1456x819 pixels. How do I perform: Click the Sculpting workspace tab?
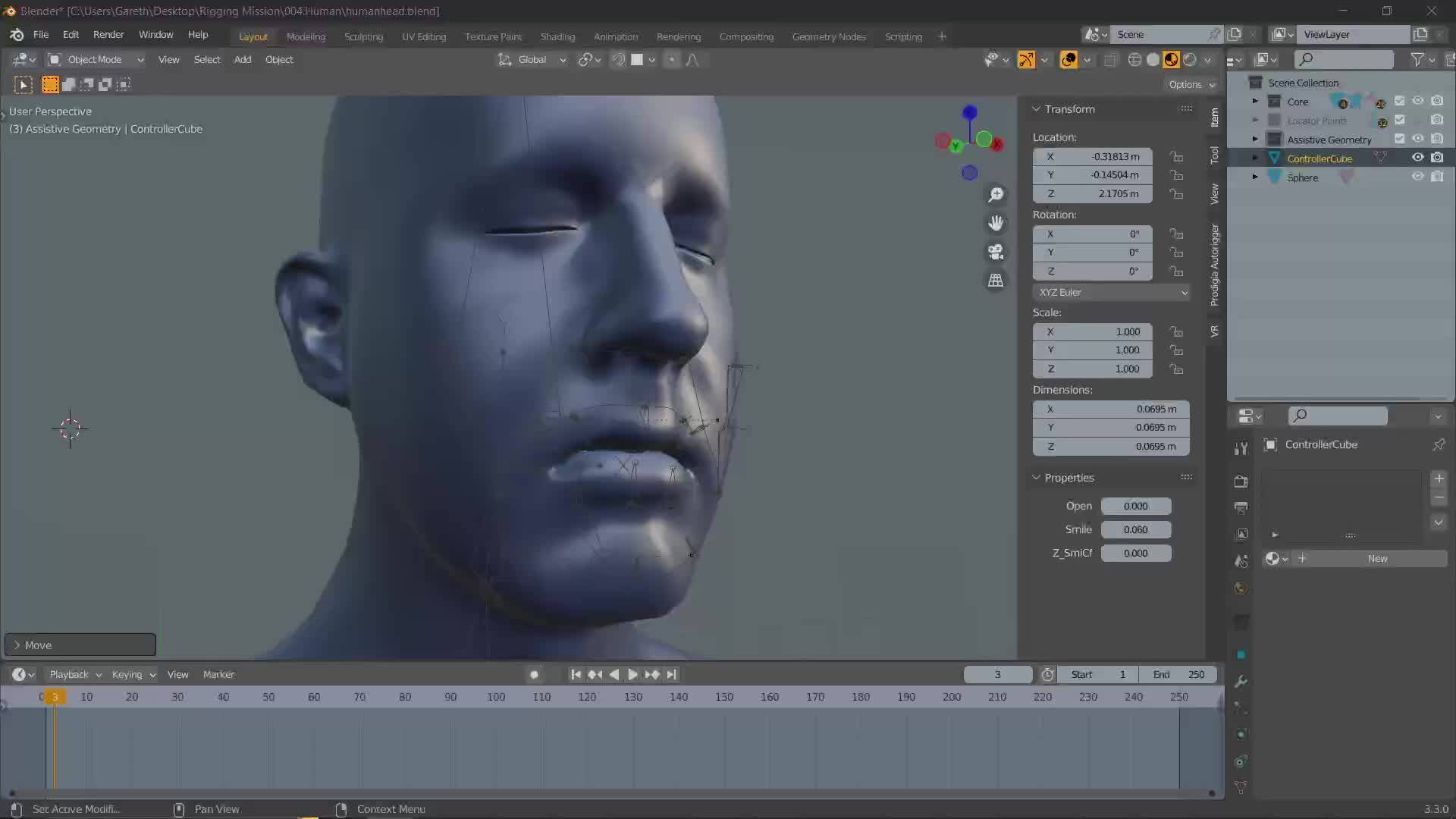click(363, 36)
